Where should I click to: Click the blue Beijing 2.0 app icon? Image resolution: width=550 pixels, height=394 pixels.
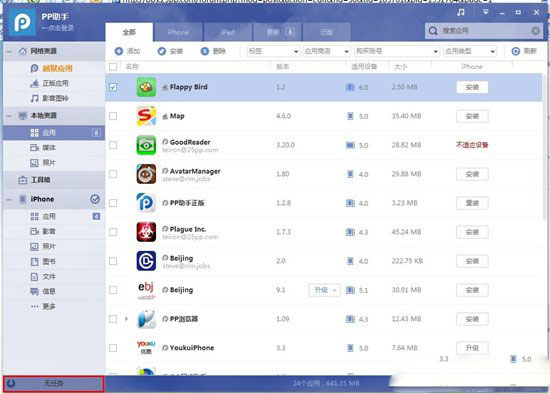click(x=146, y=261)
